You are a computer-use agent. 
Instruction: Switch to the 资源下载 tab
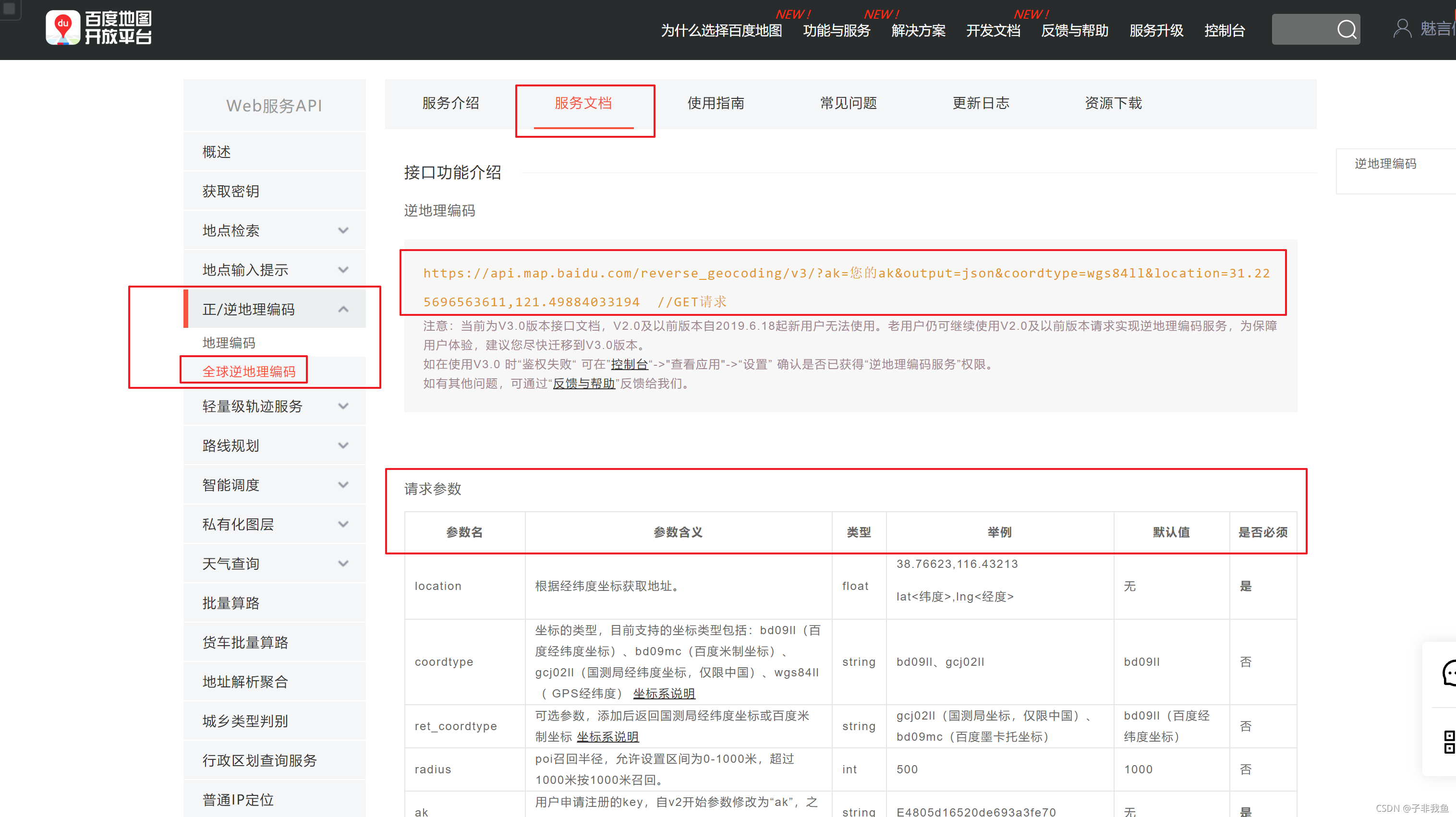click(x=1114, y=103)
